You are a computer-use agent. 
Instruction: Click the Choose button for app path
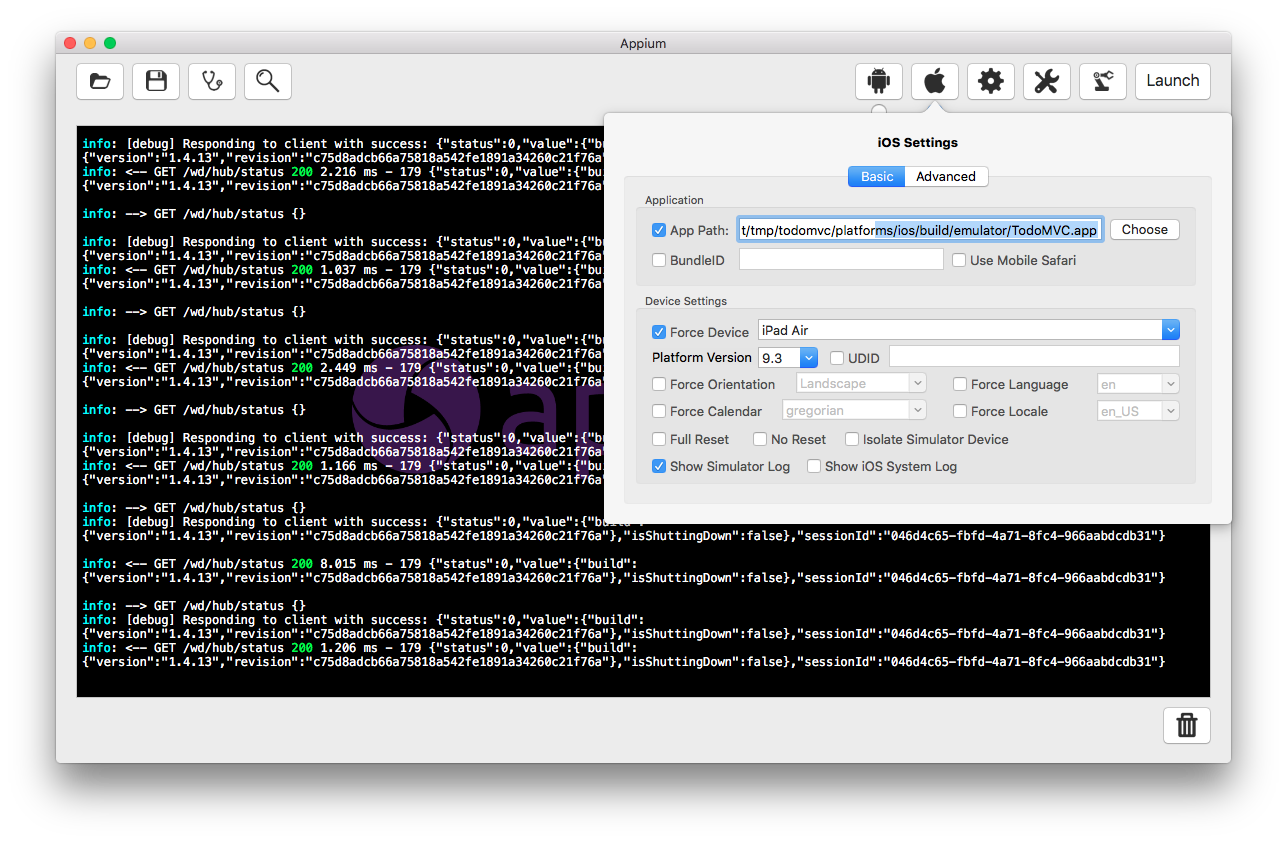click(1144, 230)
